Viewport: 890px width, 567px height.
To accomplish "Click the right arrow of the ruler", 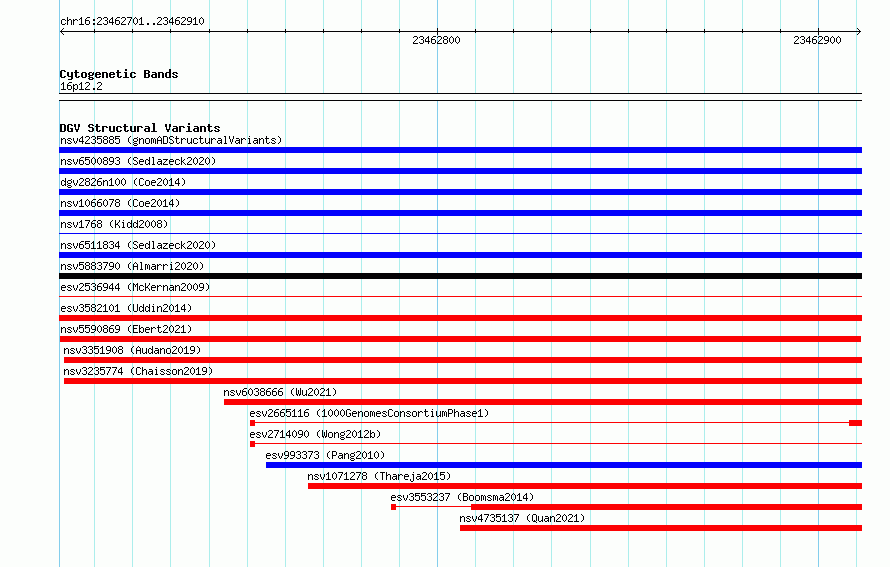I will (859, 32).
